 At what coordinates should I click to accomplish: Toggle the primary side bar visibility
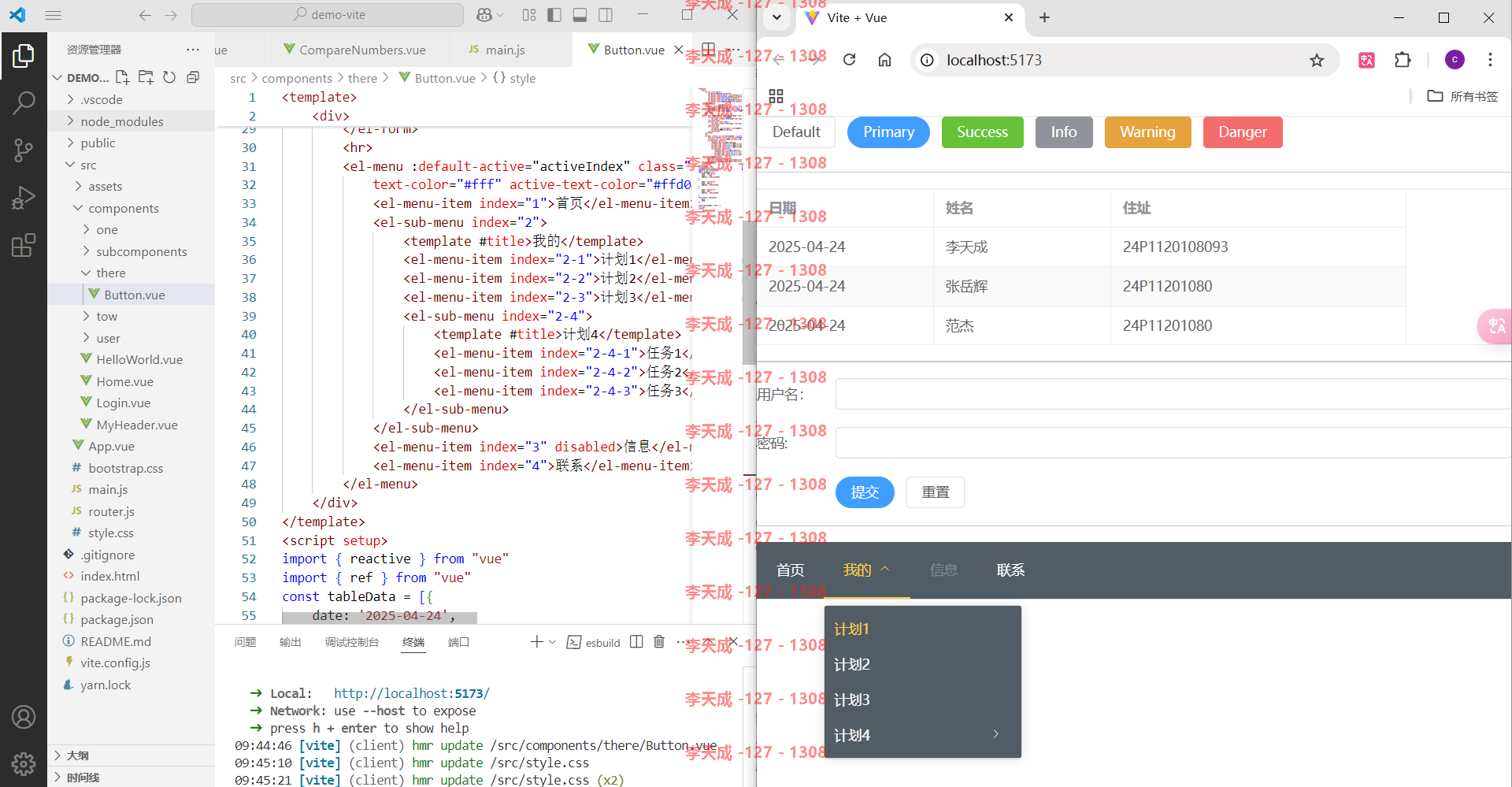[554, 15]
